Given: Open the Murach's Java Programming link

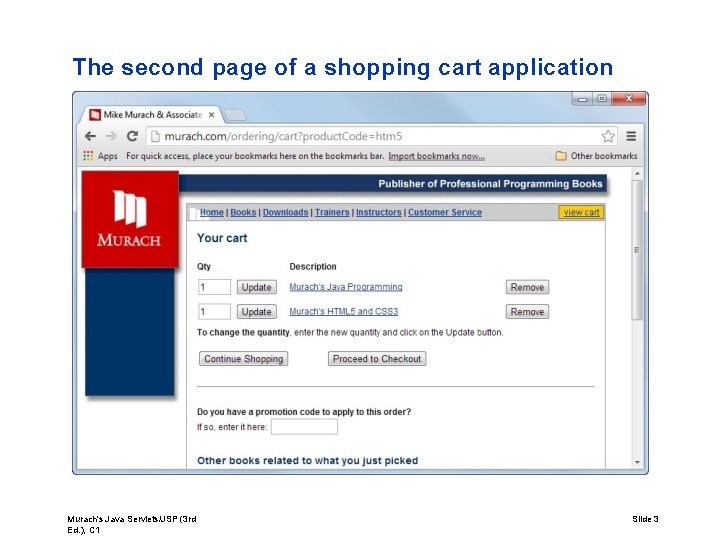Looking at the screenshot, I should pos(346,287).
